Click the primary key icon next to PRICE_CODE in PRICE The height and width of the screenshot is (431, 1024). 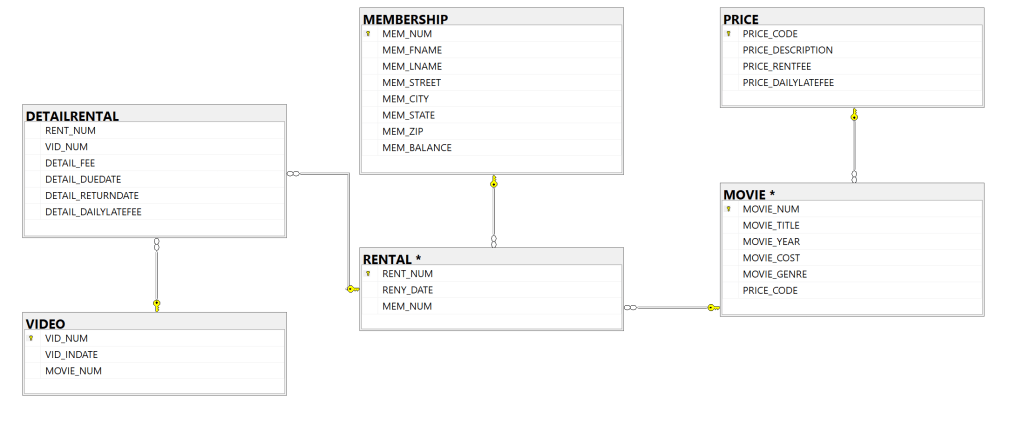click(728, 34)
